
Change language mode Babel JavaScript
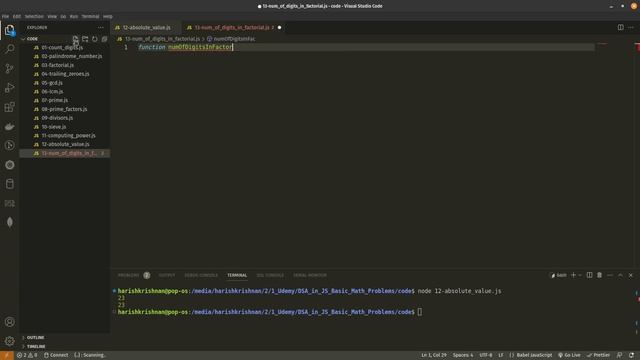(x=534, y=355)
